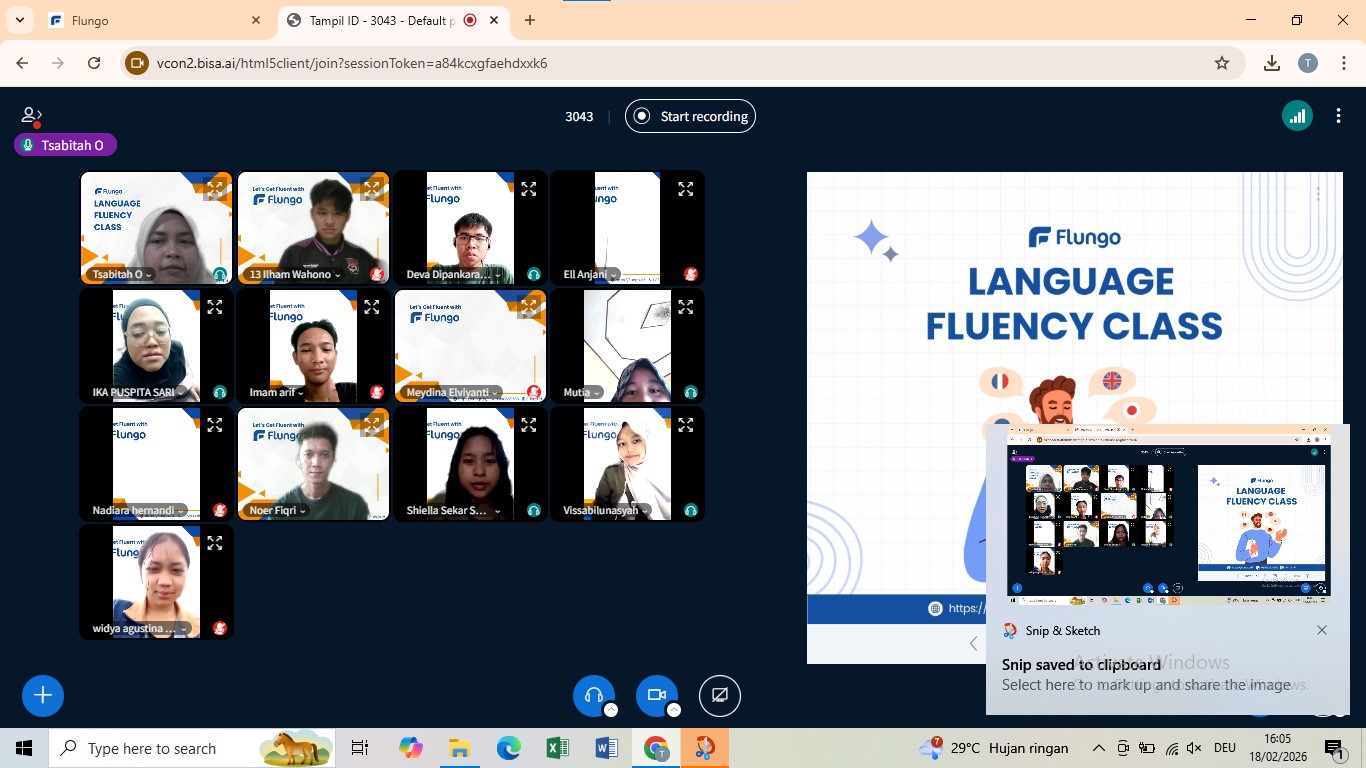Close the Flungo browser tab
This screenshot has height=768, width=1366.
256,20
